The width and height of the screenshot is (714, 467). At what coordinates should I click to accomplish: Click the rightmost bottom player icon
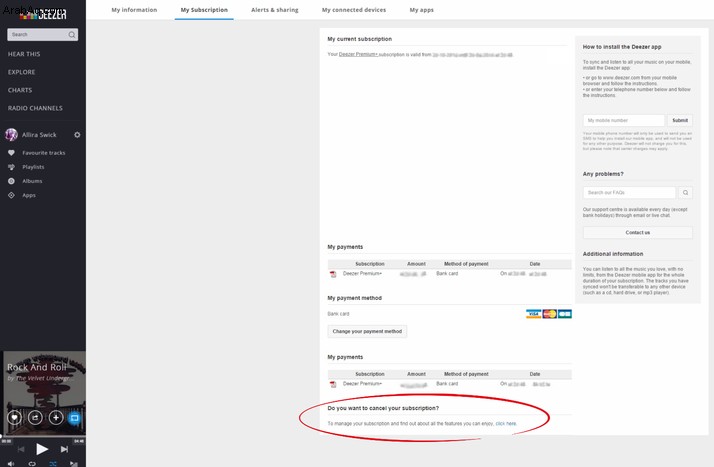74,464
